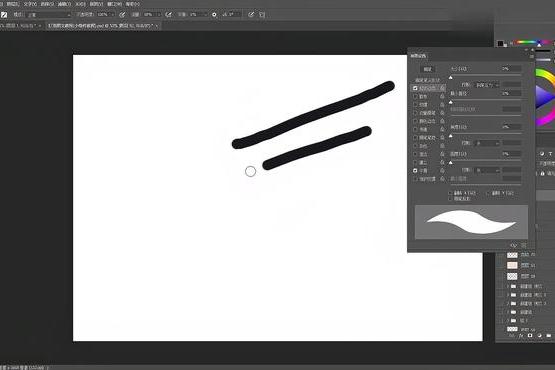This screenshot has height=370, width=555.
Task: Open the blend Mode dropdown in options bar
Action: (49, 15)
